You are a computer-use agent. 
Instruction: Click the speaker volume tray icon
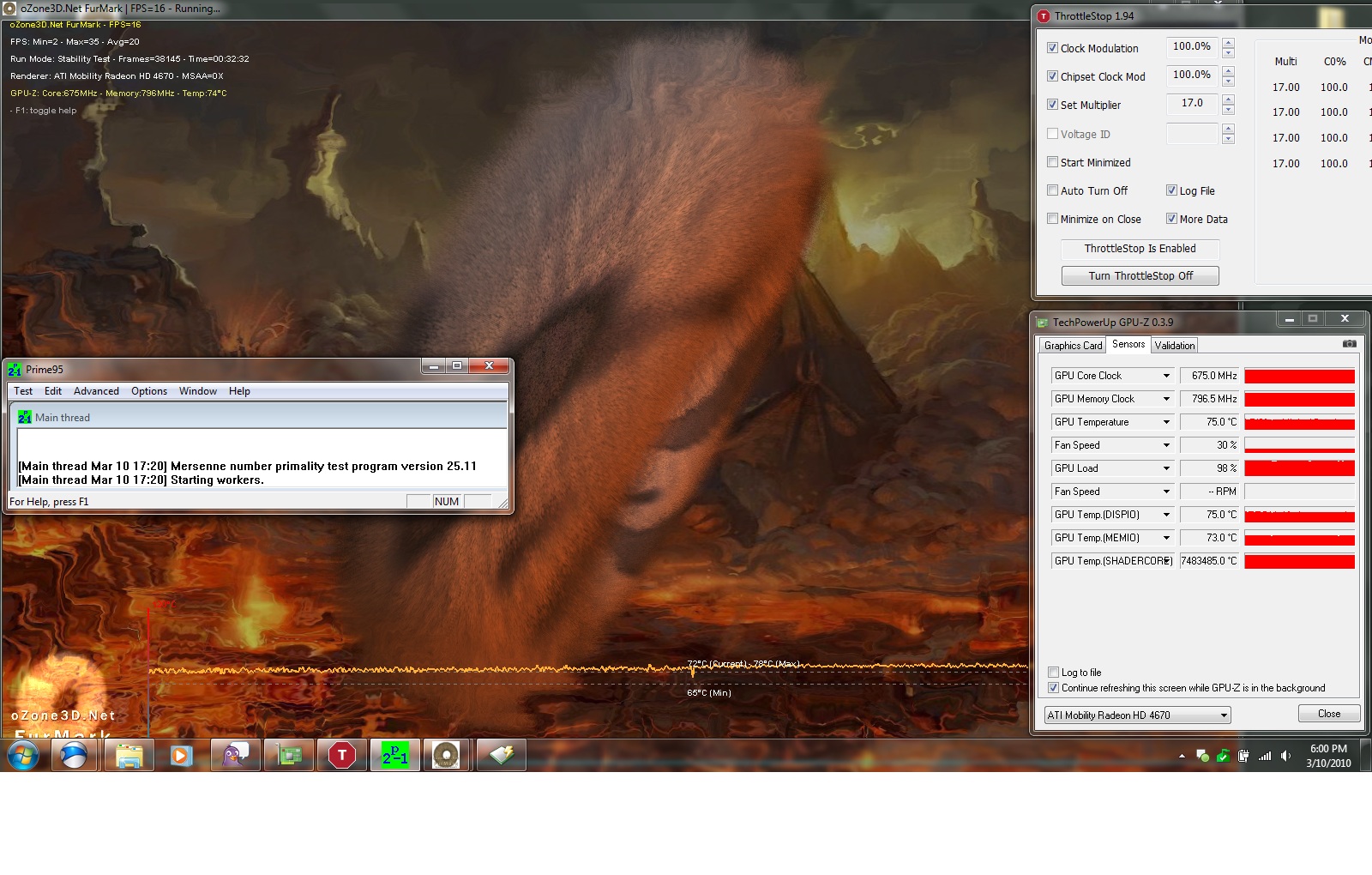click(x=1285, y=756)
